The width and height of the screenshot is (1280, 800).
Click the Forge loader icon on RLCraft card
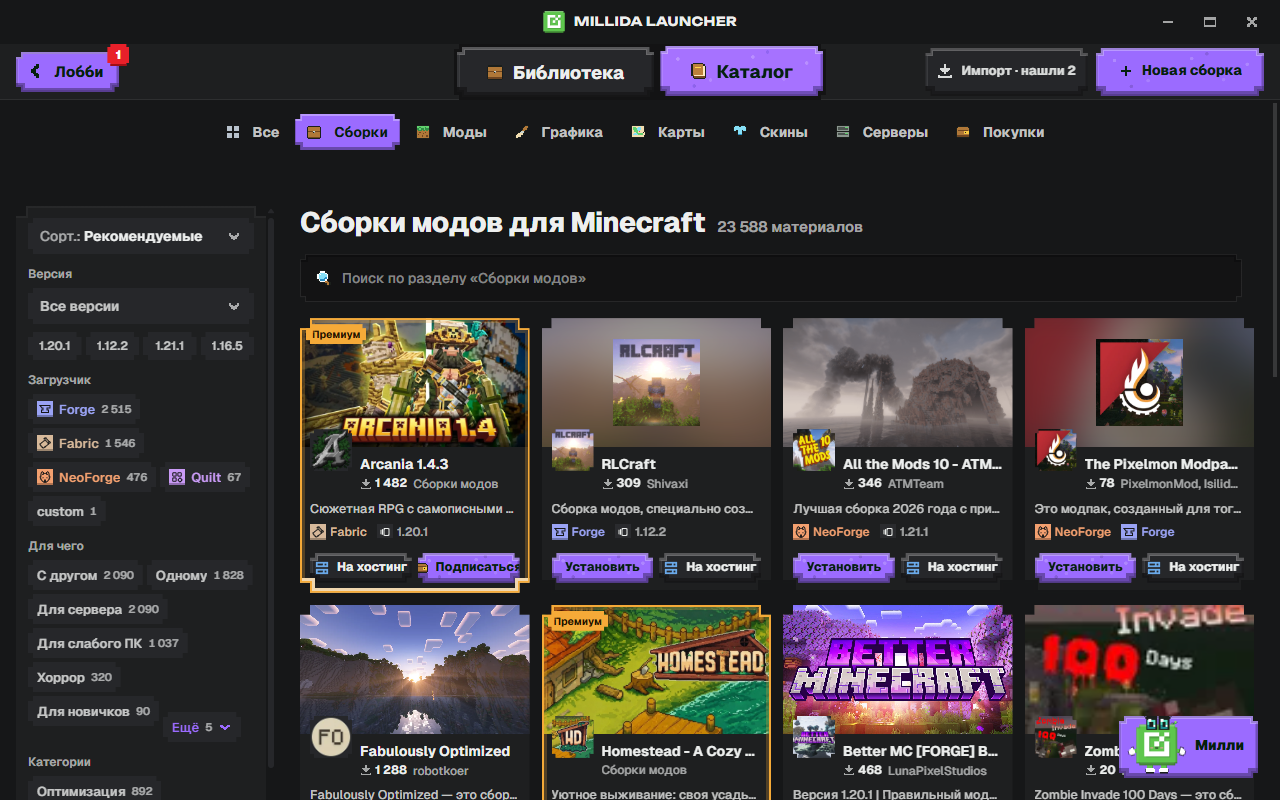click(560, 532)
